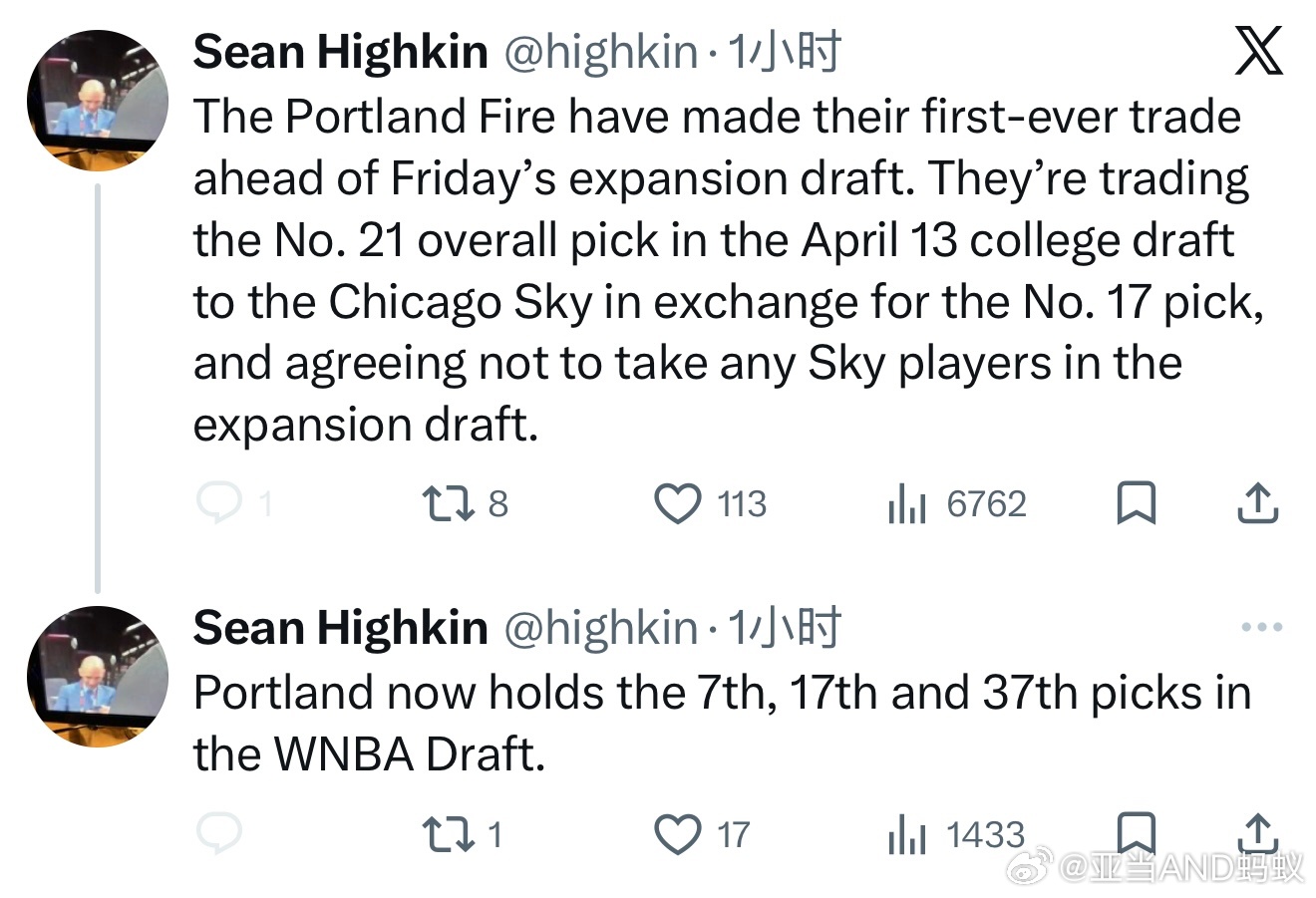
Task: Reply to the WNBA Draft picks tweet
Action: click(x=215, y=834)
